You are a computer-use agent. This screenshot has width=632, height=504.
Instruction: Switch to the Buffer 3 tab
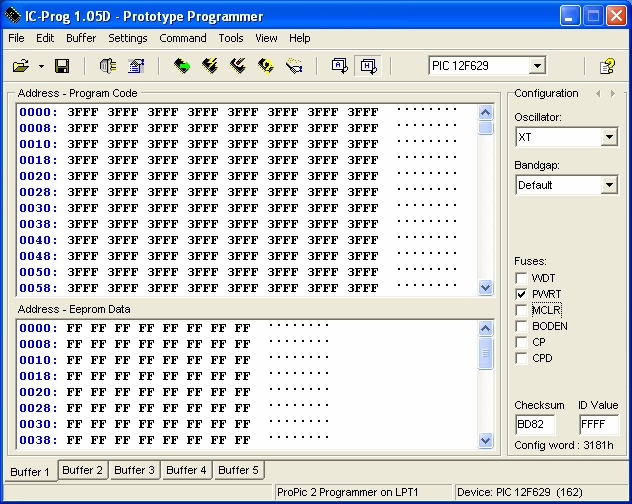pyautogui.click(x=135, y=470)
